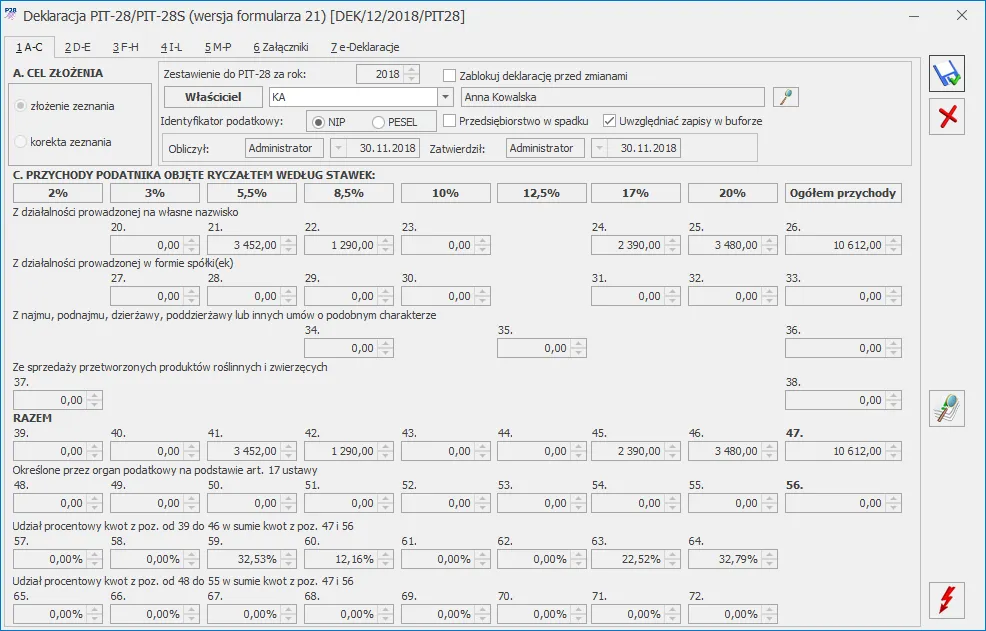Viewport: 986px width, 631px height.
Task: Enable 'Zablokuj deklarację przed zmianami' checkbox
Action: coord(449,75)
